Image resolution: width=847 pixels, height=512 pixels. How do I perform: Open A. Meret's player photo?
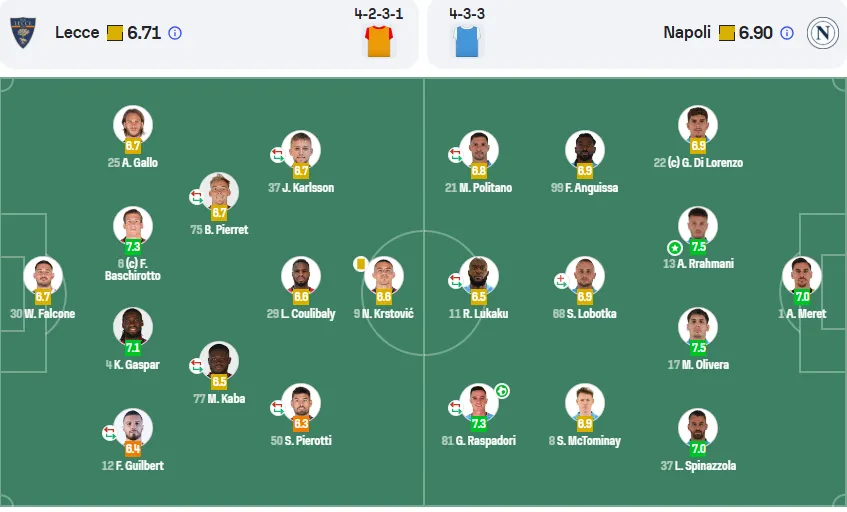[x=802, y=275]
